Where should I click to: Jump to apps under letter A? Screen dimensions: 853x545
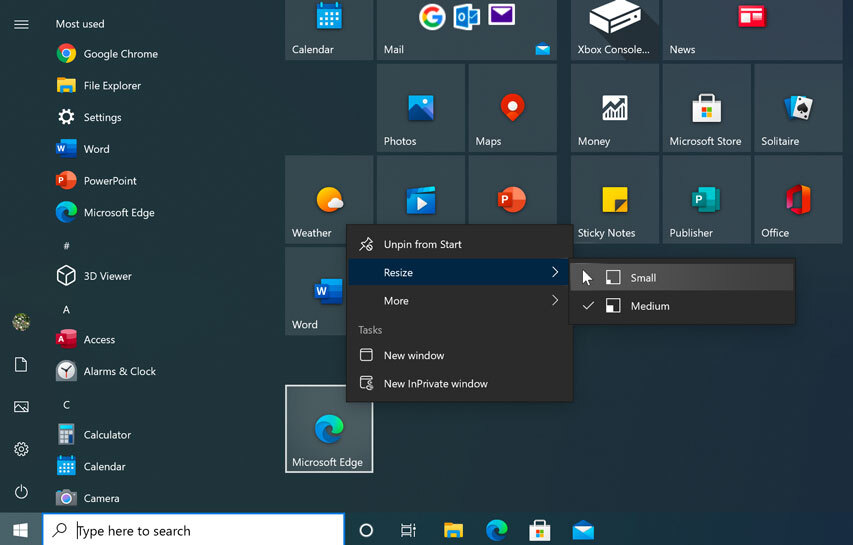click(x=66, y=309)
